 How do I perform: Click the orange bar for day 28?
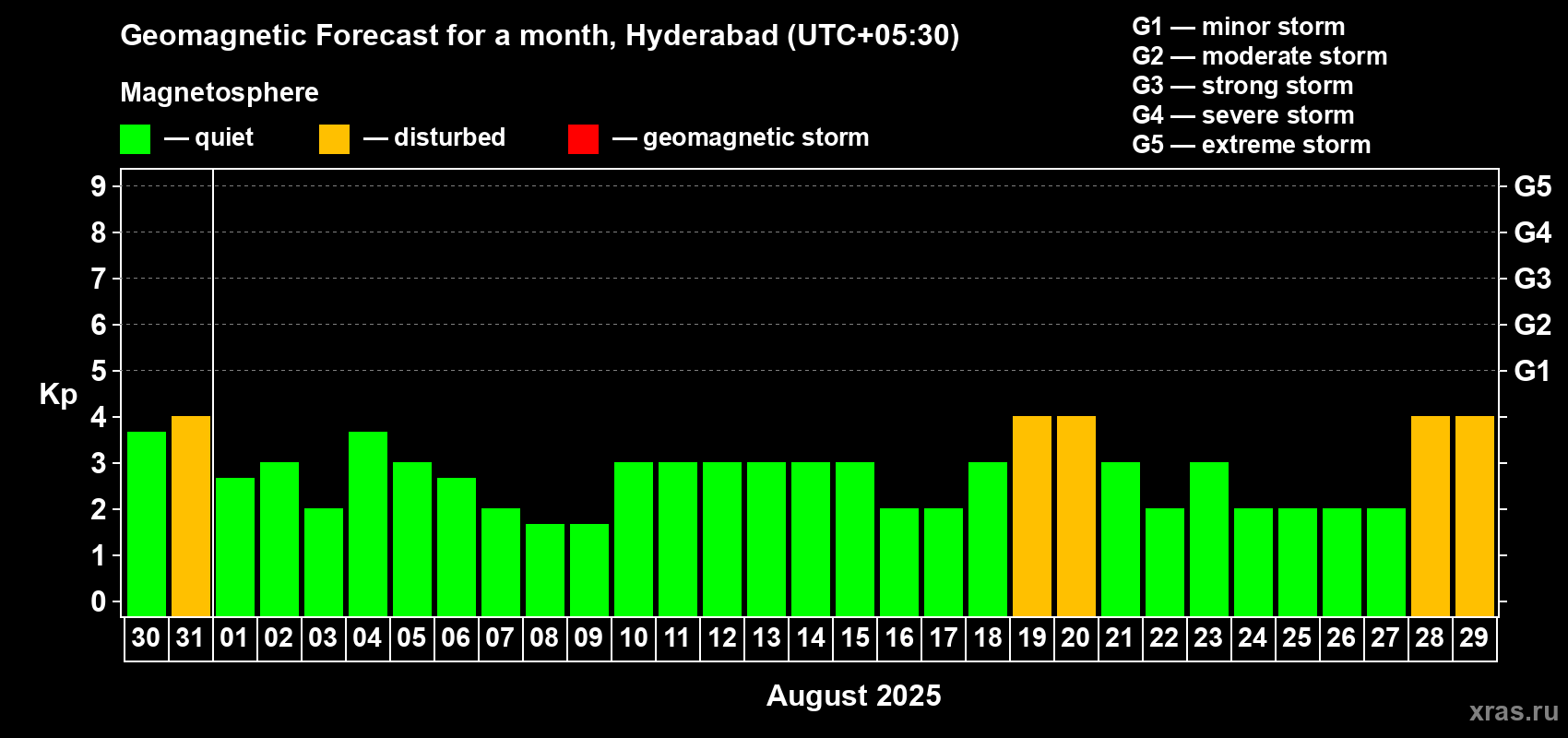1431,517
